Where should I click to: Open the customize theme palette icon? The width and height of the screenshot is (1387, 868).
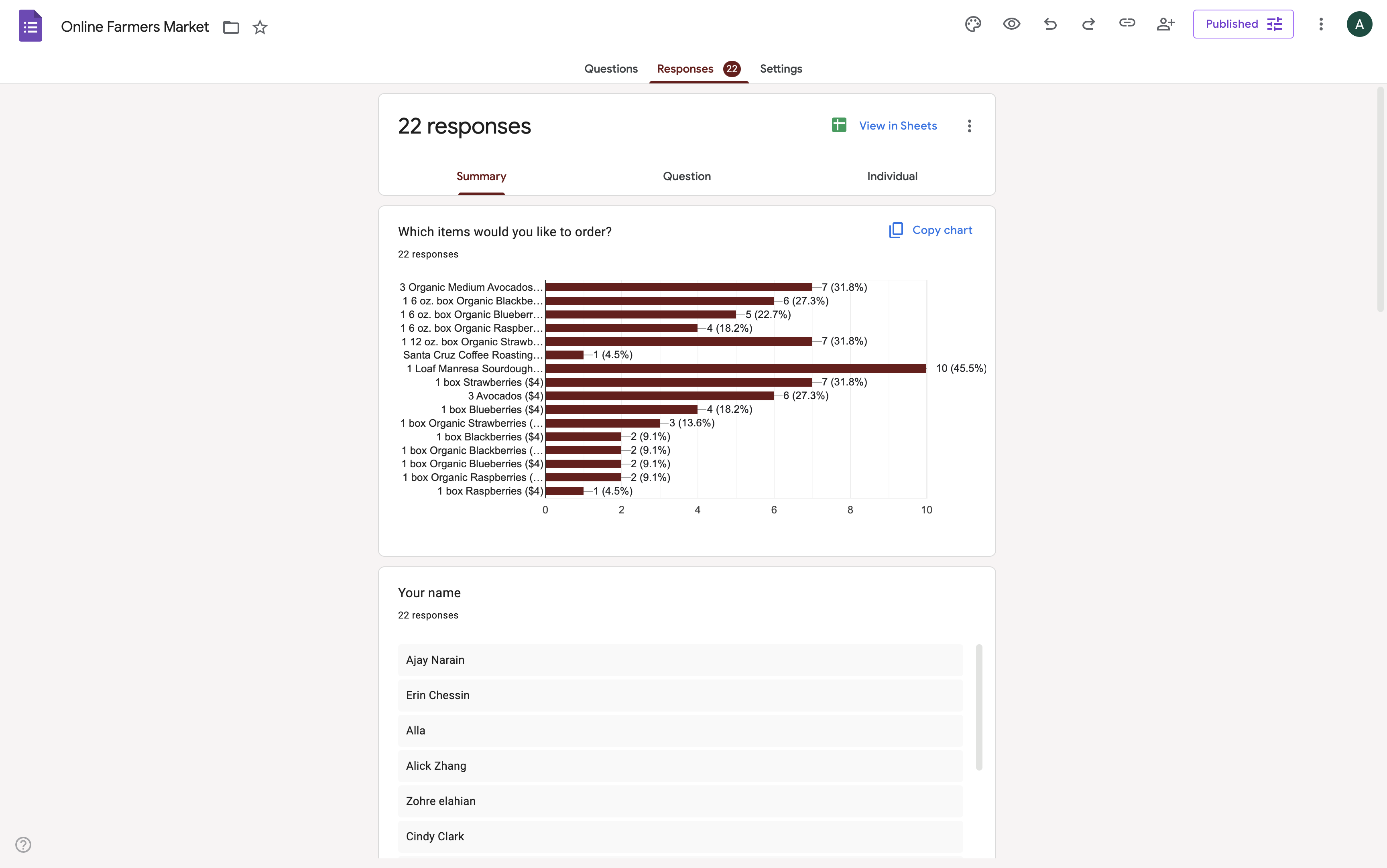coord(973,24)
